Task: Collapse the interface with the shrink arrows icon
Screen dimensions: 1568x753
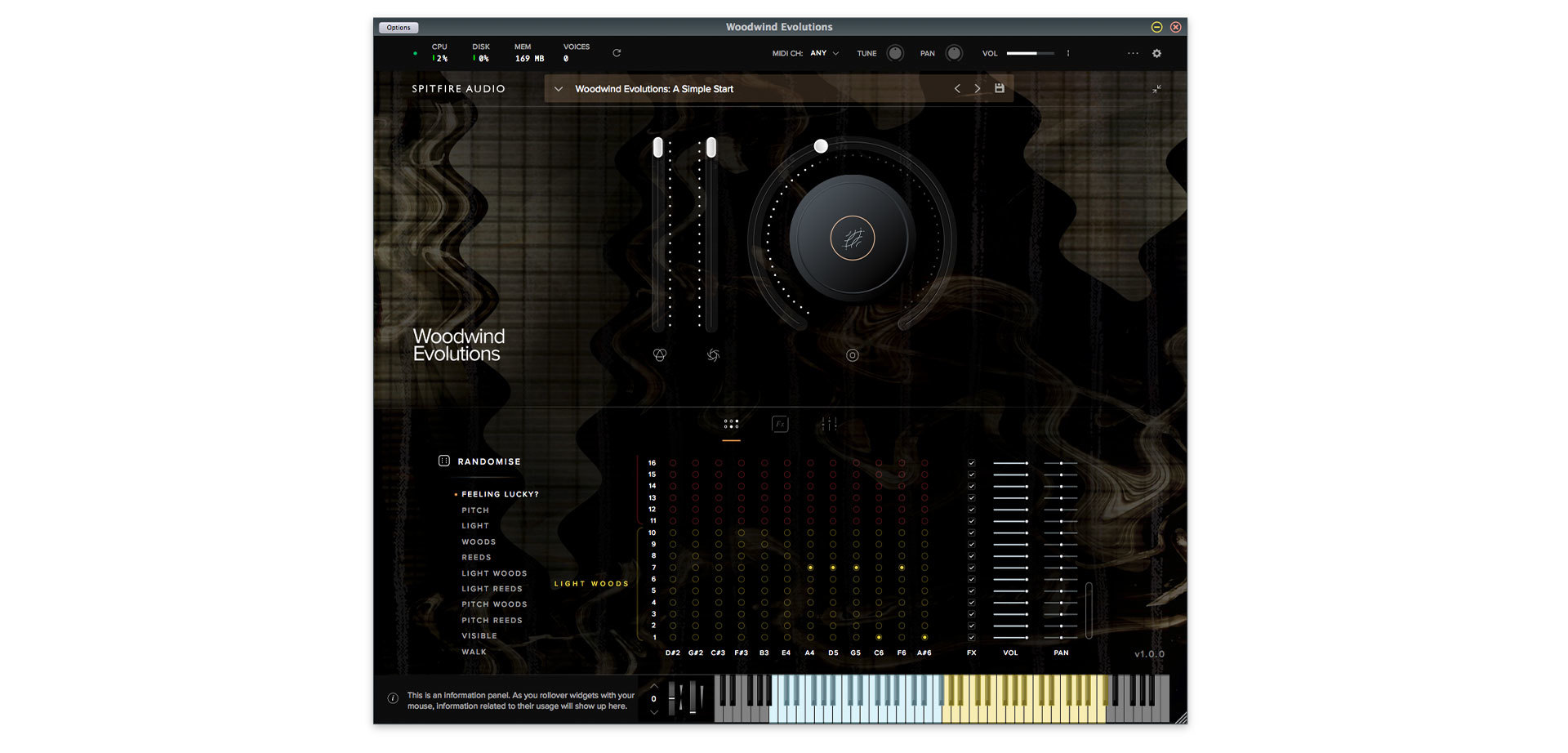Action: 1156,89
